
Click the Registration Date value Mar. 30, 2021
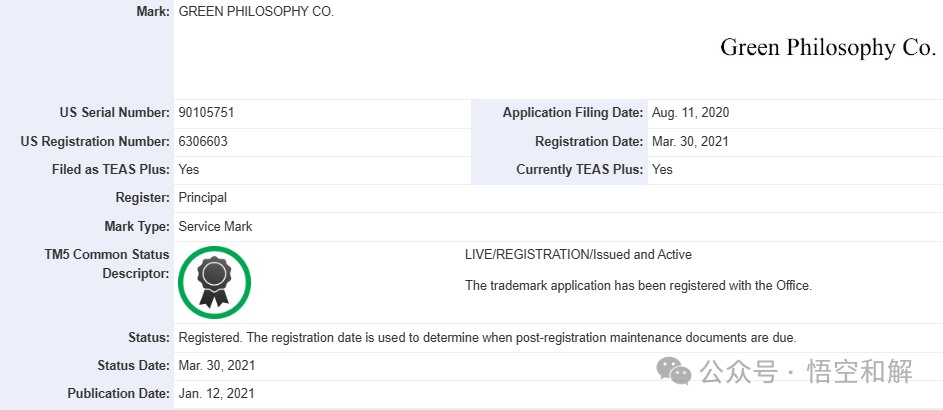point(690,142)
